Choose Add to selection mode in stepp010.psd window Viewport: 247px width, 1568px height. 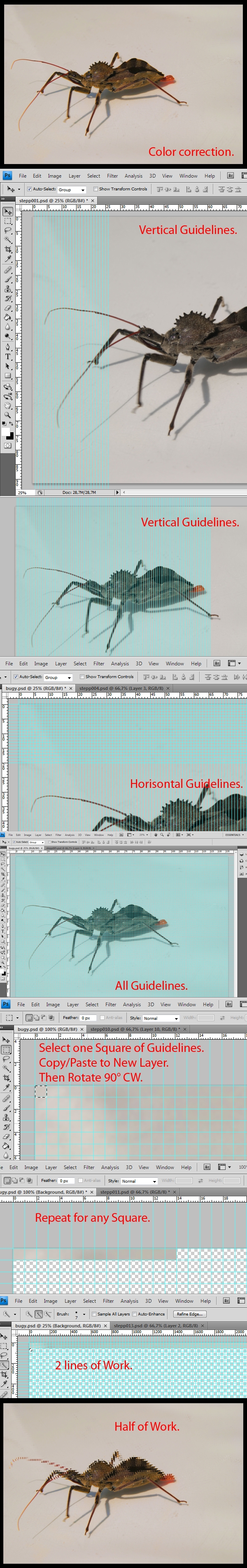click(x=37, y=1018)
